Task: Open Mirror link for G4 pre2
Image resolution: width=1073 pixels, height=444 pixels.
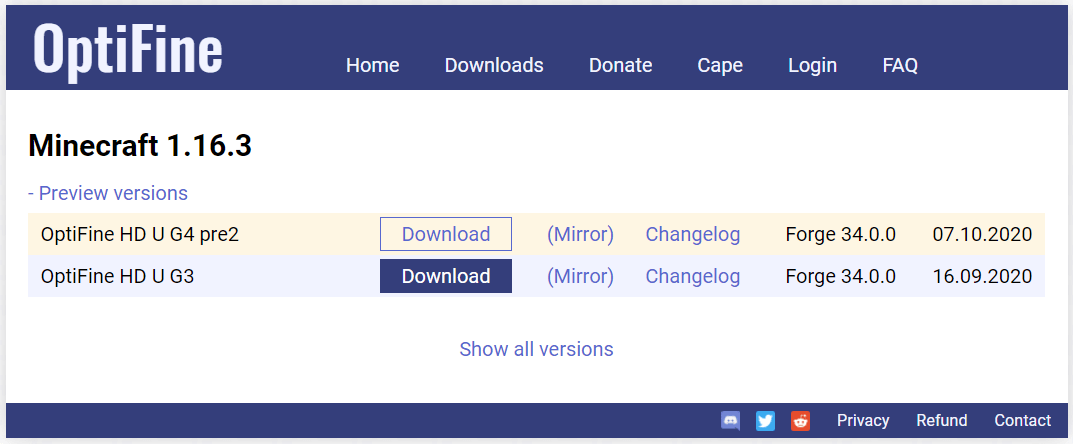Action: click(580, 234)
